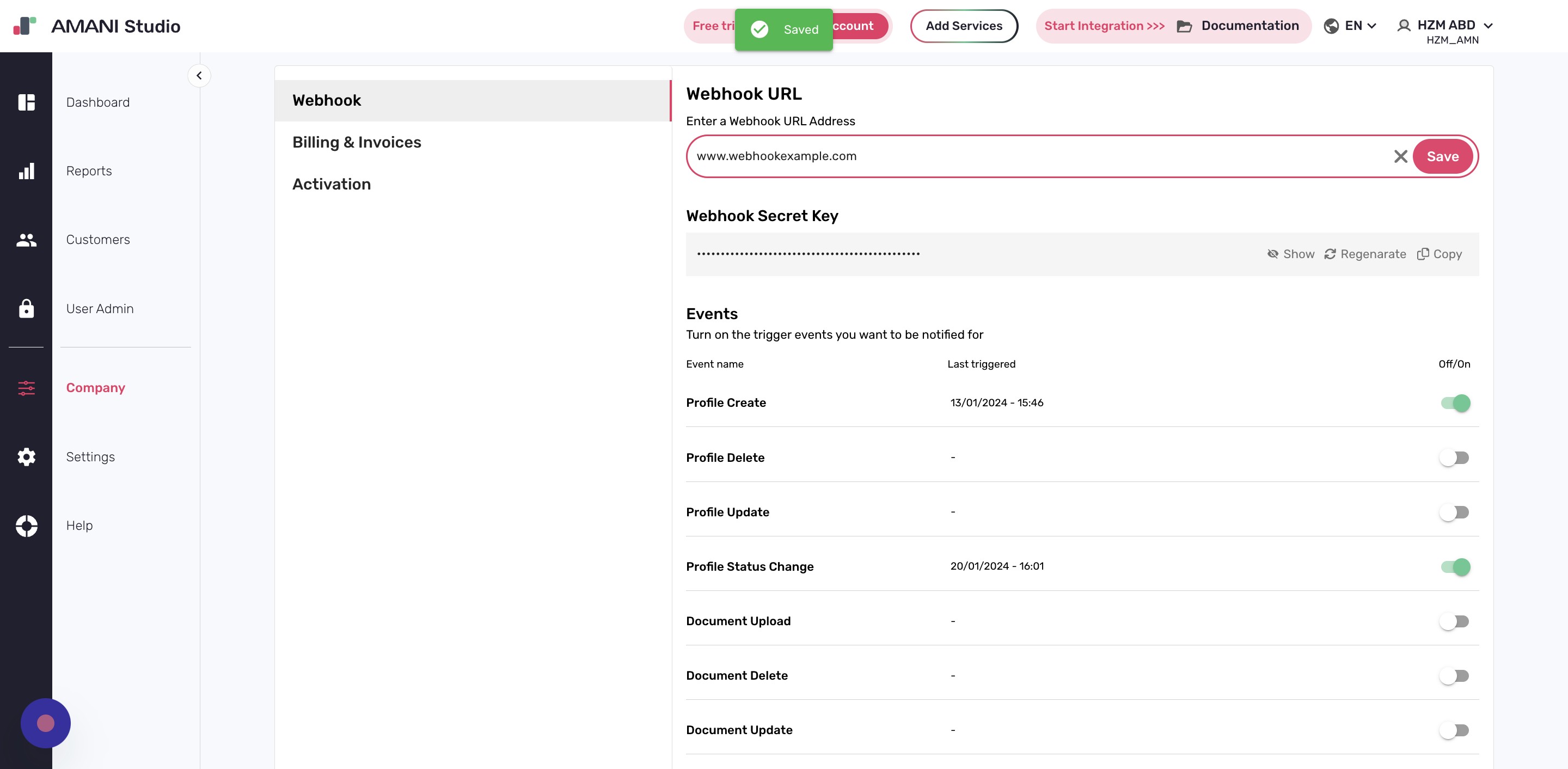Click the Add Services button
The image size is (1568, 769).
click(x=964, y=26)
